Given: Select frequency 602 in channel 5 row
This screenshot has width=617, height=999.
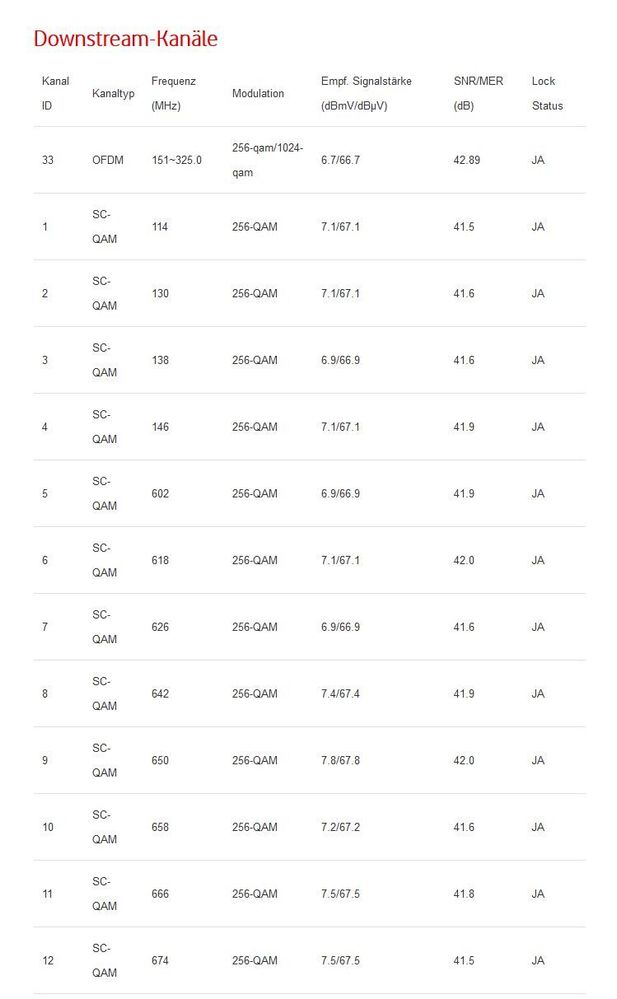Looking at the screenshot, I should (160, 494).
